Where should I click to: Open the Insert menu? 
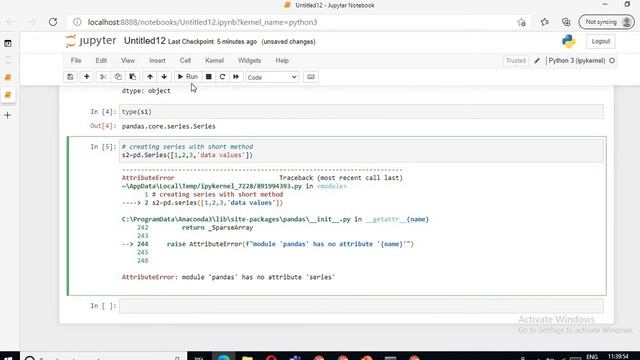coord(157,60)
